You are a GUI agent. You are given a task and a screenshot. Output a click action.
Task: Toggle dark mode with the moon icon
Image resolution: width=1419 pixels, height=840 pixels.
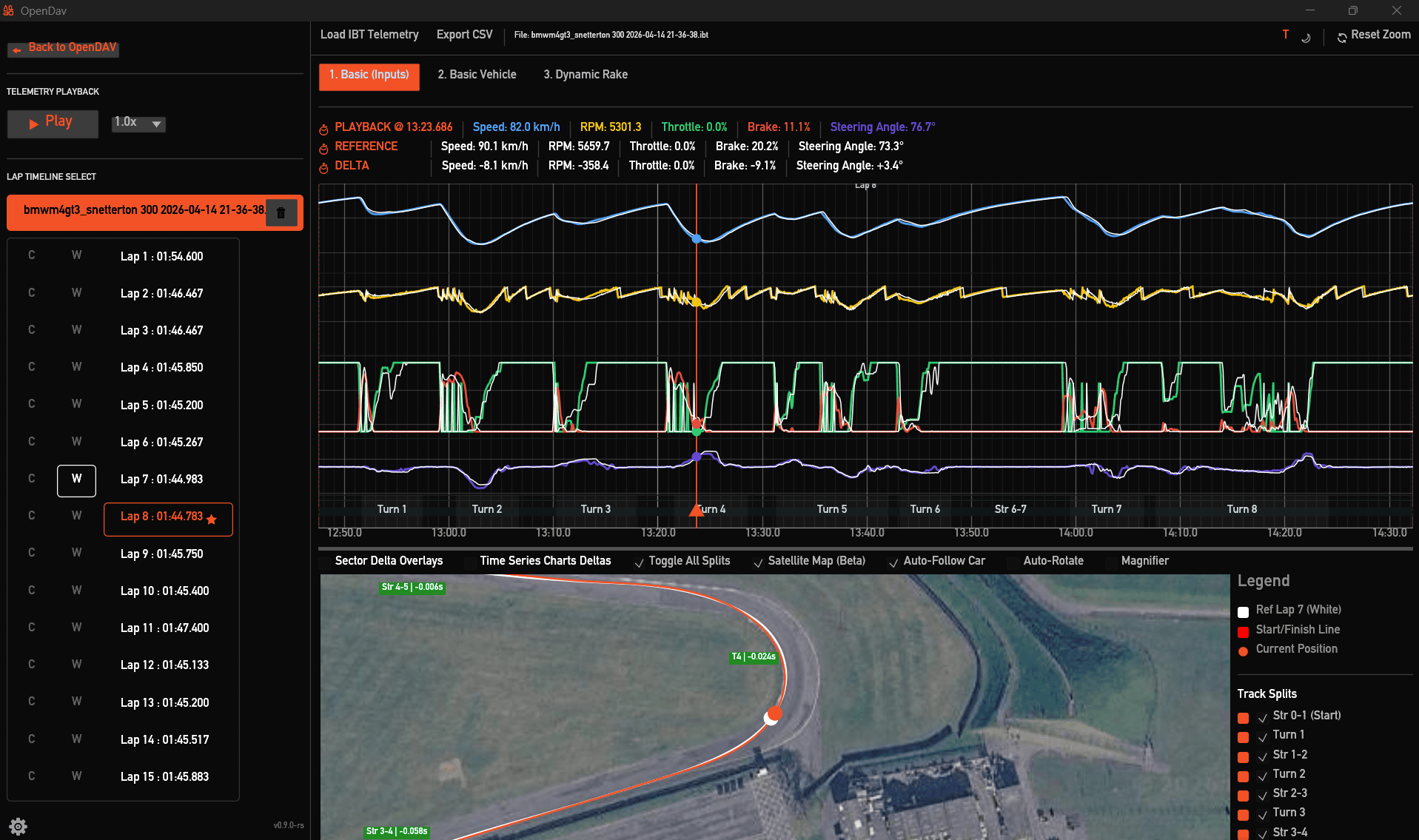click(x=1306, y=37)
